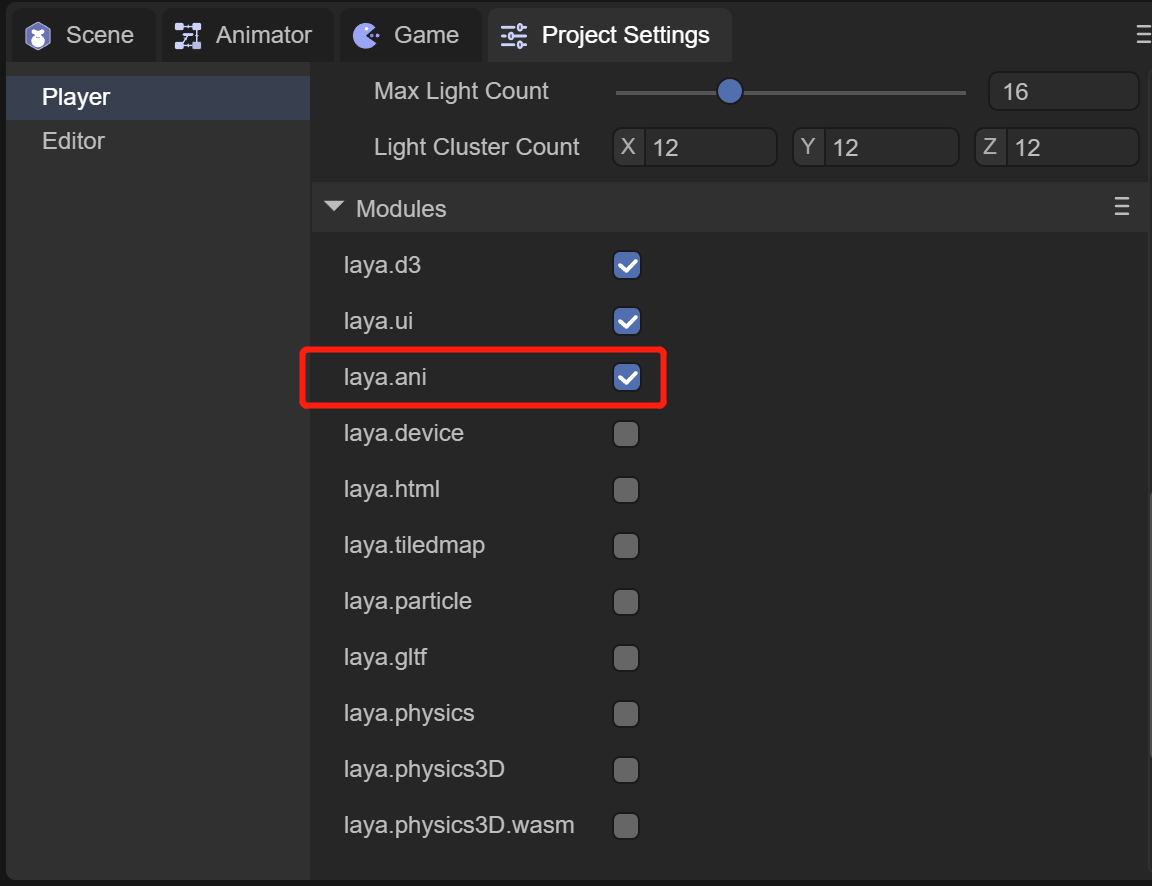Open the Modules section options menu icon
The height and width of the screenshot is (886, 1152).
click(x=1122, y=207)
